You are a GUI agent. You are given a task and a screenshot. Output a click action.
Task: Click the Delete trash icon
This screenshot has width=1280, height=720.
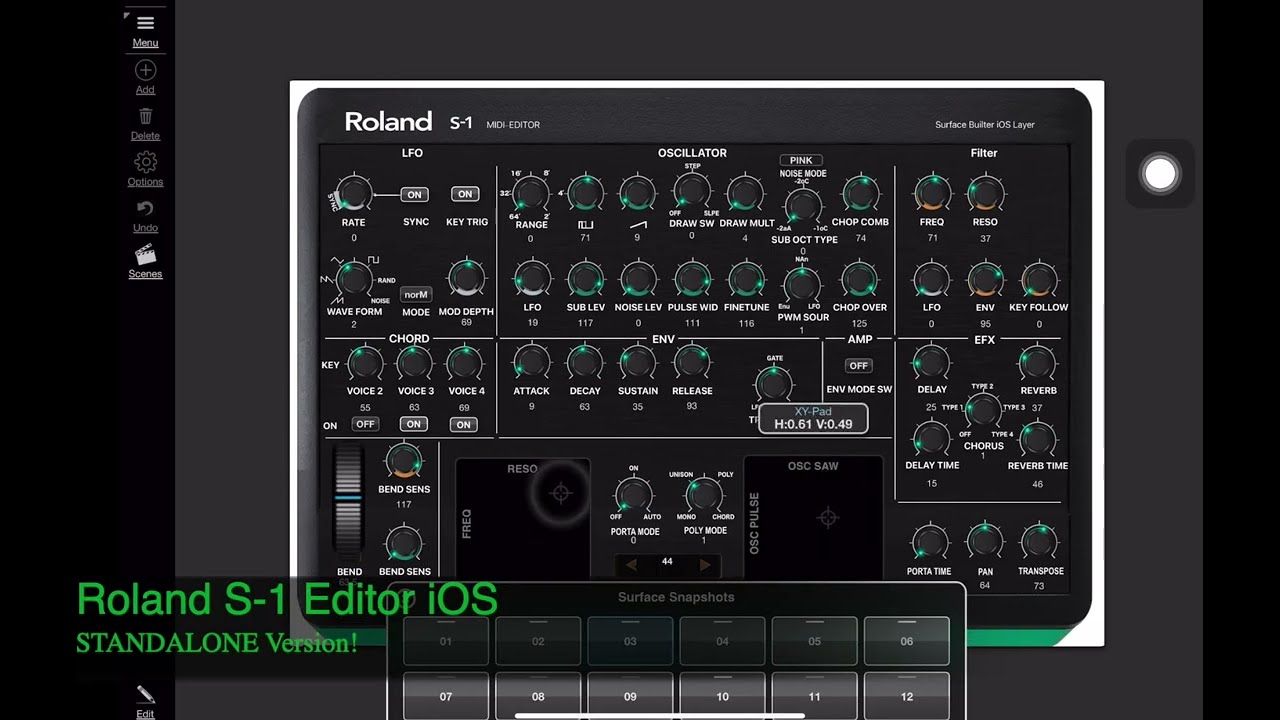(x=145, y=116)
